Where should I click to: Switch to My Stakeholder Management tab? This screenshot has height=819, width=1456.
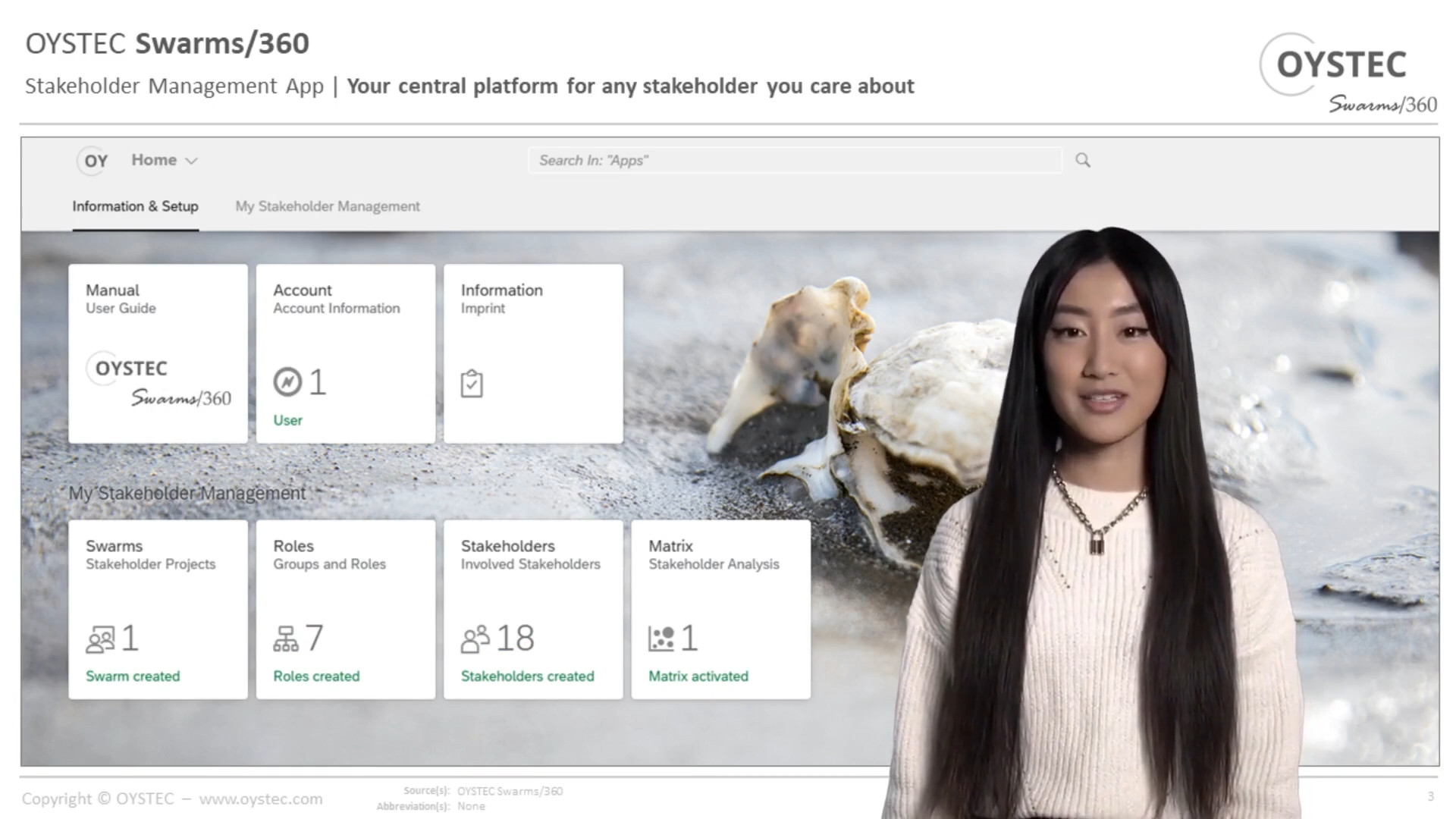coord(327,206)
